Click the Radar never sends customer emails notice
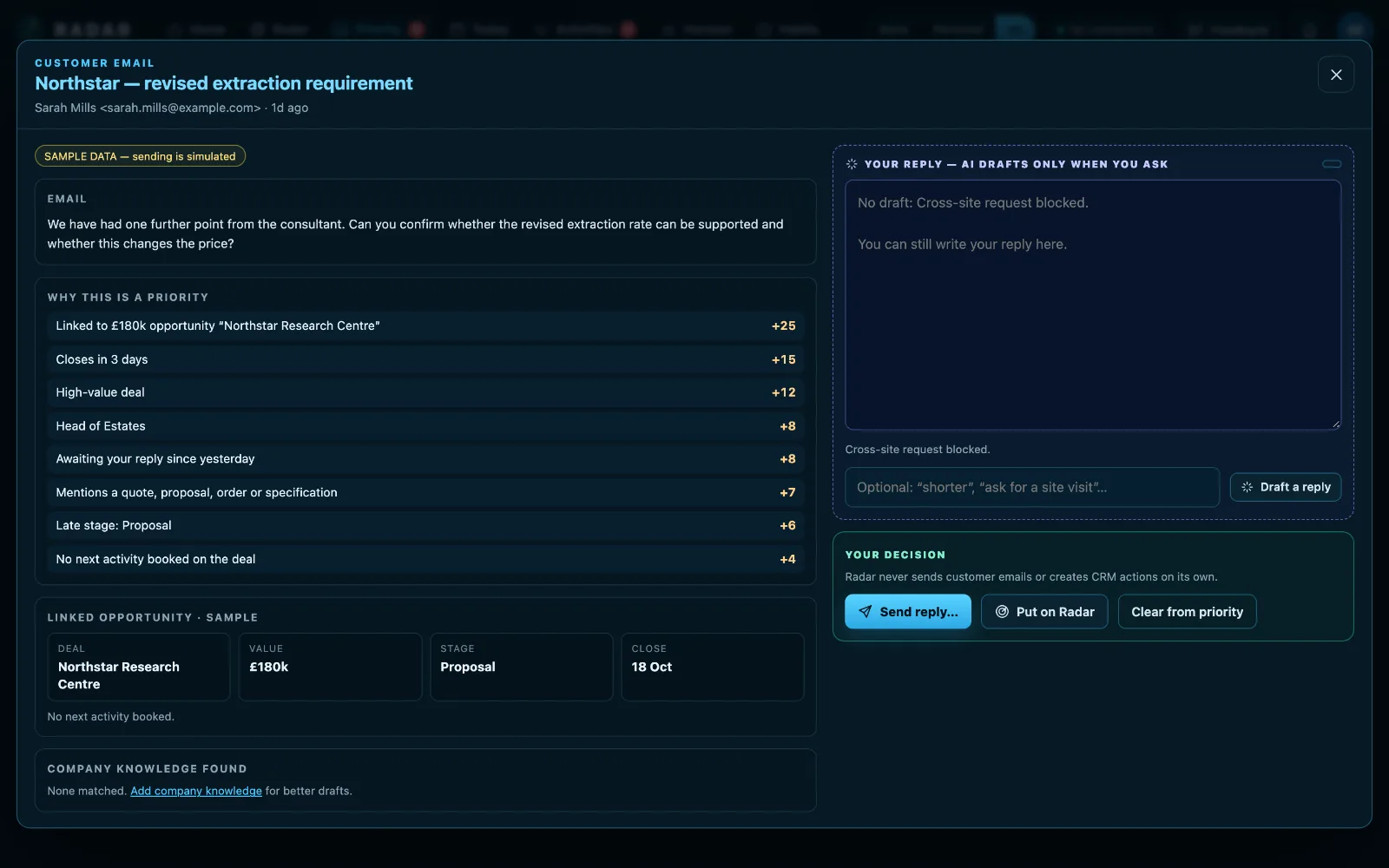Image resolution: width=1389 pixels, height=868 pixels. click(1031, 576)
